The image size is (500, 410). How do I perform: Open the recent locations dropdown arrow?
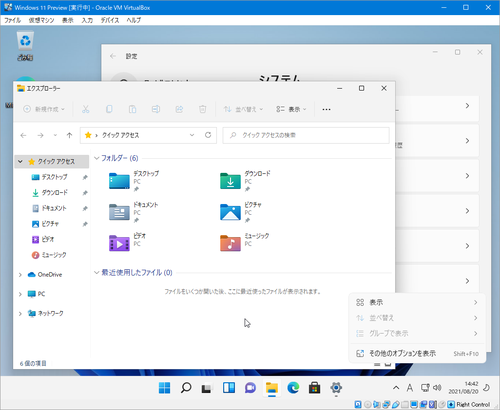[55, 135]
